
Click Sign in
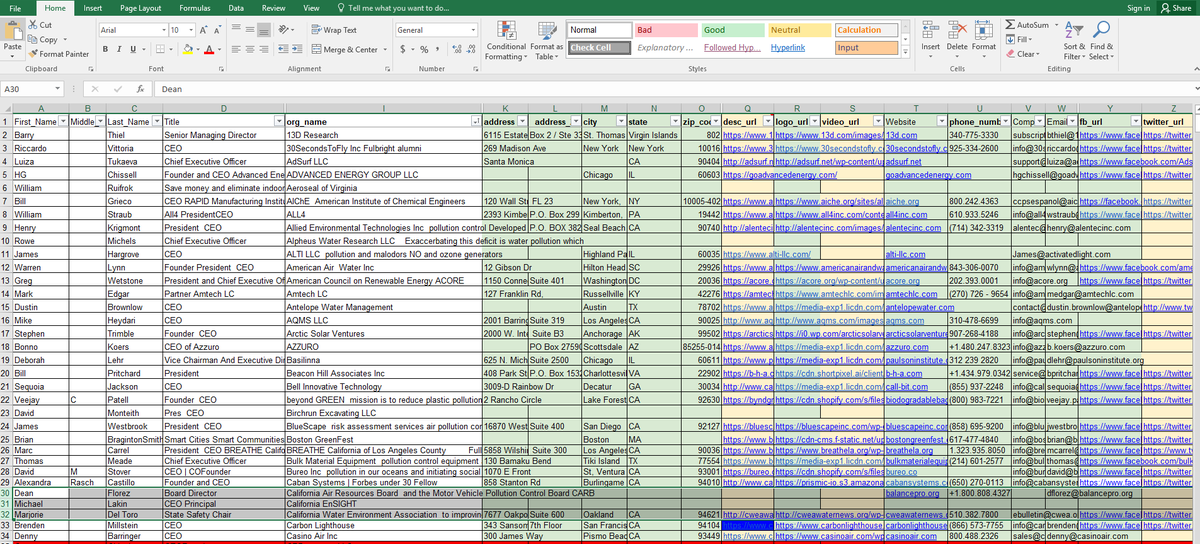[x=1138, y=8]
